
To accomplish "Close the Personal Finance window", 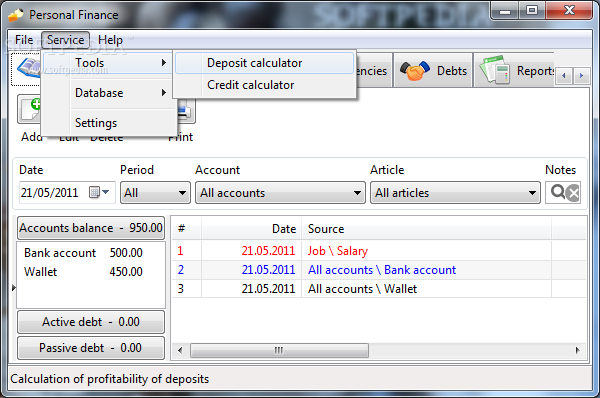I will point(569,10).
